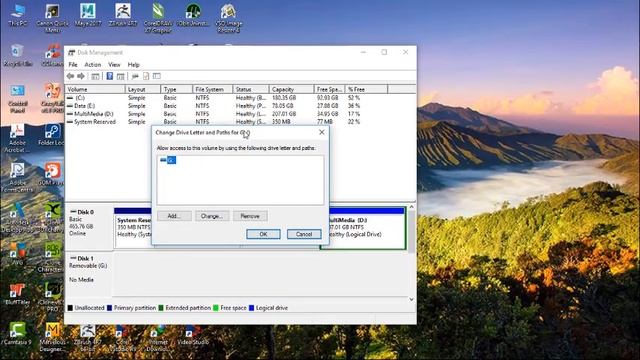Sort by the Volume column header
Image resolution: width=640 pixels, height=360 pixels.
95,89
